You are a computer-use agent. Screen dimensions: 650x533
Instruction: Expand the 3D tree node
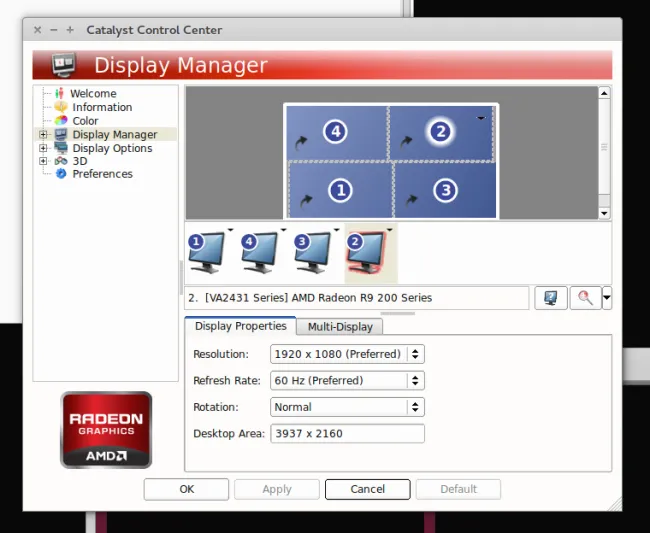43,161
